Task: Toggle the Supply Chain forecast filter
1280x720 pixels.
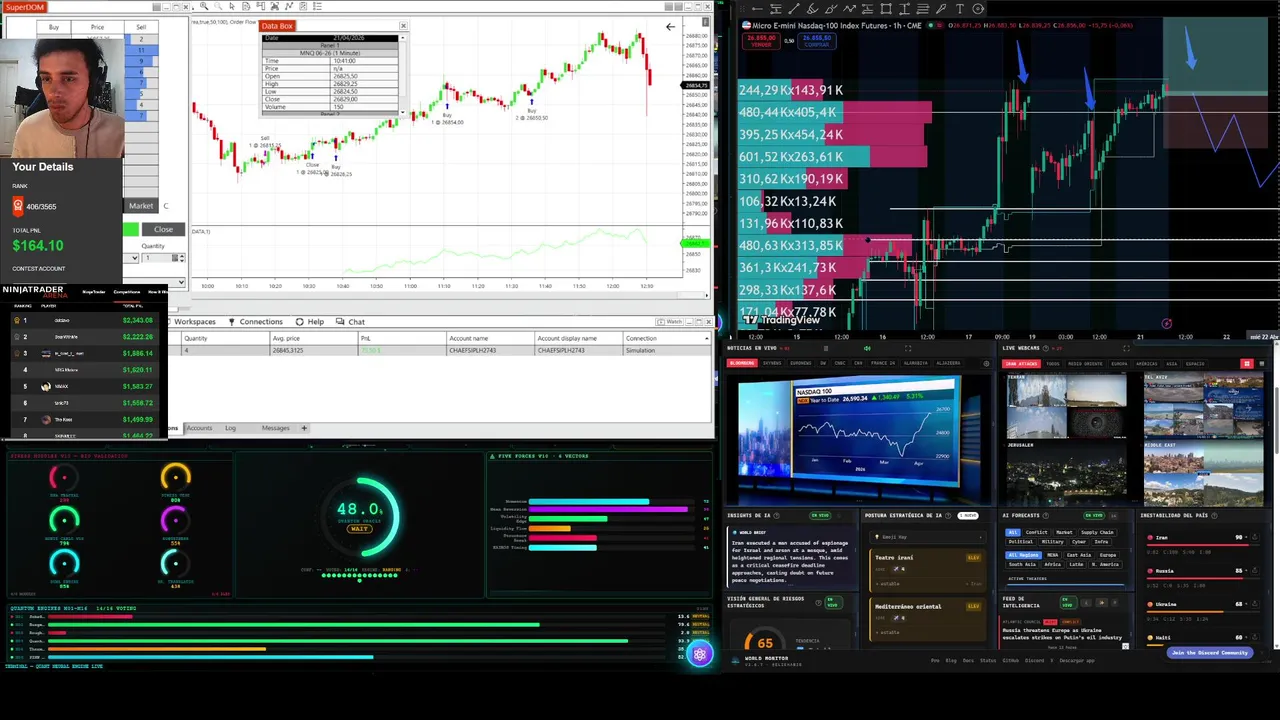Action: click(1097, 532)
